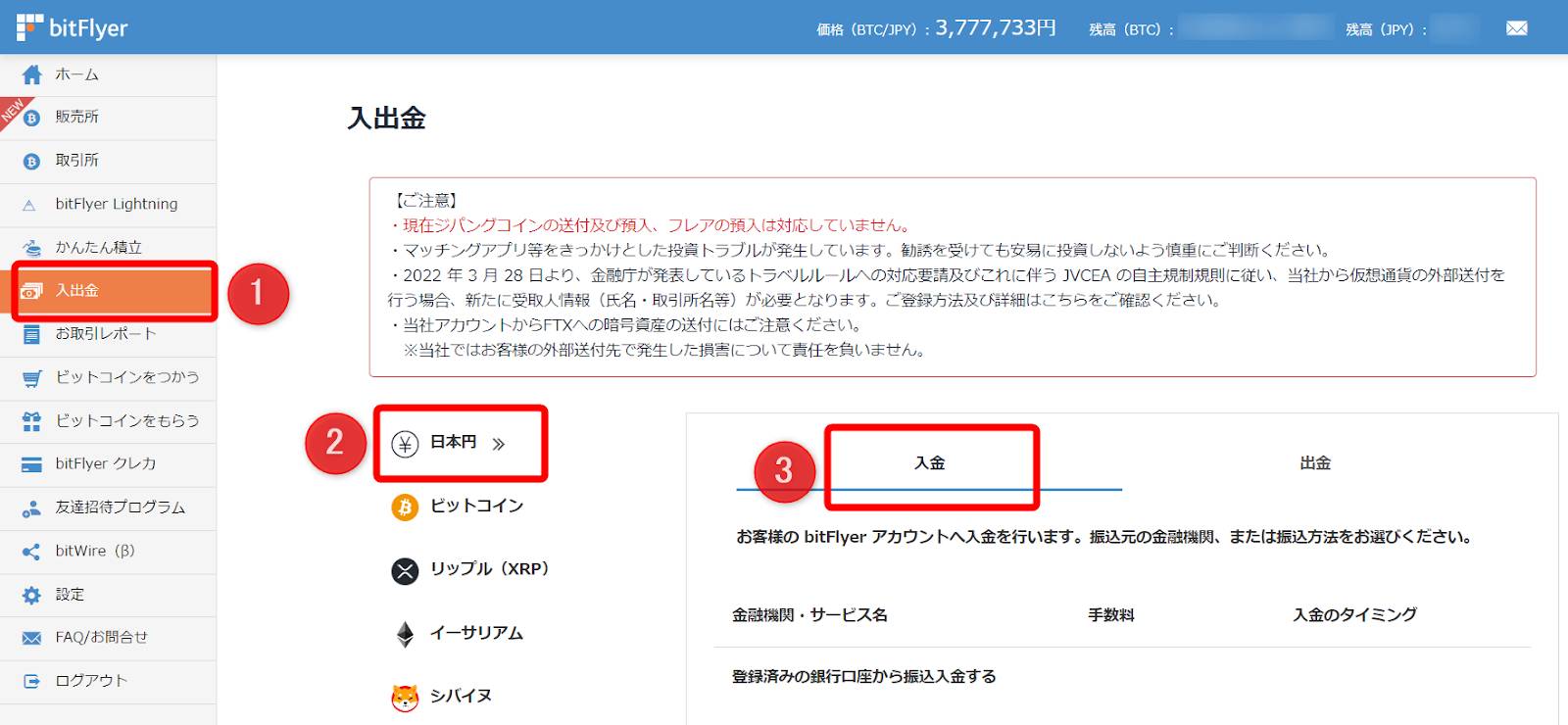Image resolution: width=1568 pixels, height=725 pixels.
Task: Click the かんたん積立 savings icon
Action: point(32,248)
